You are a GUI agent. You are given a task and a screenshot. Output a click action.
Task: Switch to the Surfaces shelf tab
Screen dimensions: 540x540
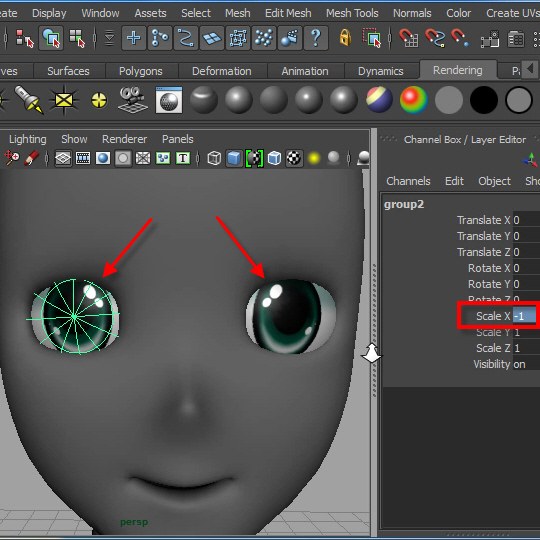coord(68,71)
